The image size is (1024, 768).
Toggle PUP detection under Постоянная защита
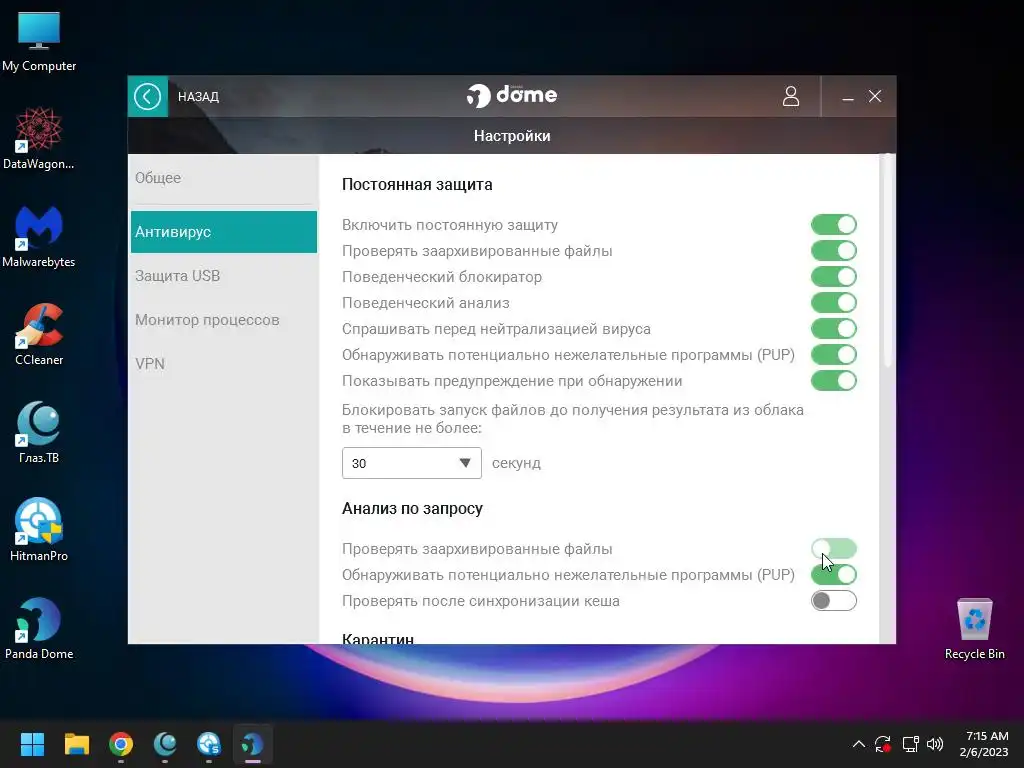[x=834, y=355]
